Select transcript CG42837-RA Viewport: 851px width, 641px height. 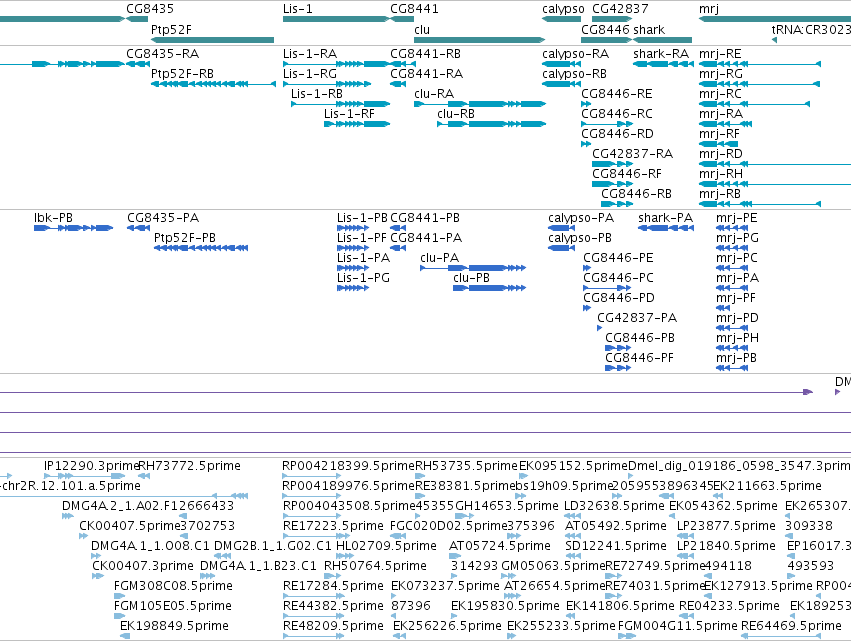point(632,154)
